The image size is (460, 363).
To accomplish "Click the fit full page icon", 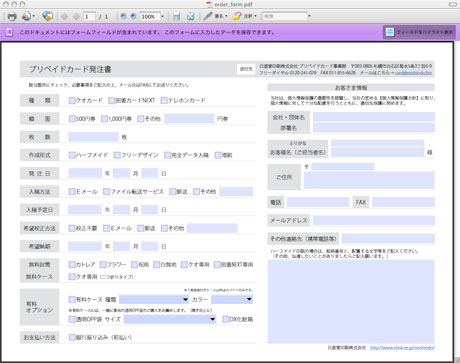I will pos(190,16).
